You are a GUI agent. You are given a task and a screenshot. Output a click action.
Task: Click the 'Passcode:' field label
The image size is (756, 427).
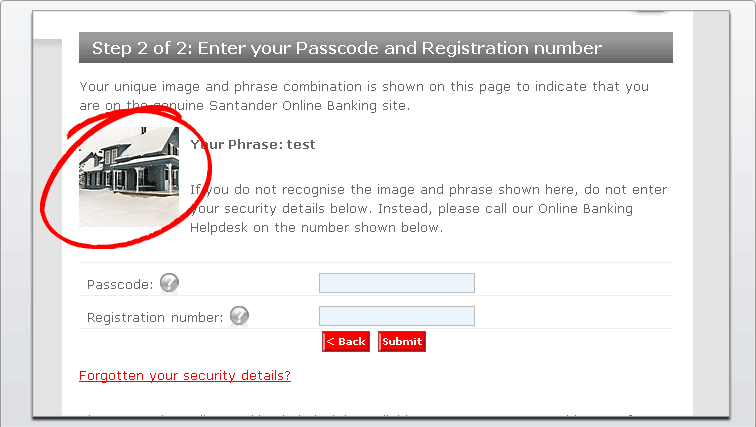tap(120, 284)
